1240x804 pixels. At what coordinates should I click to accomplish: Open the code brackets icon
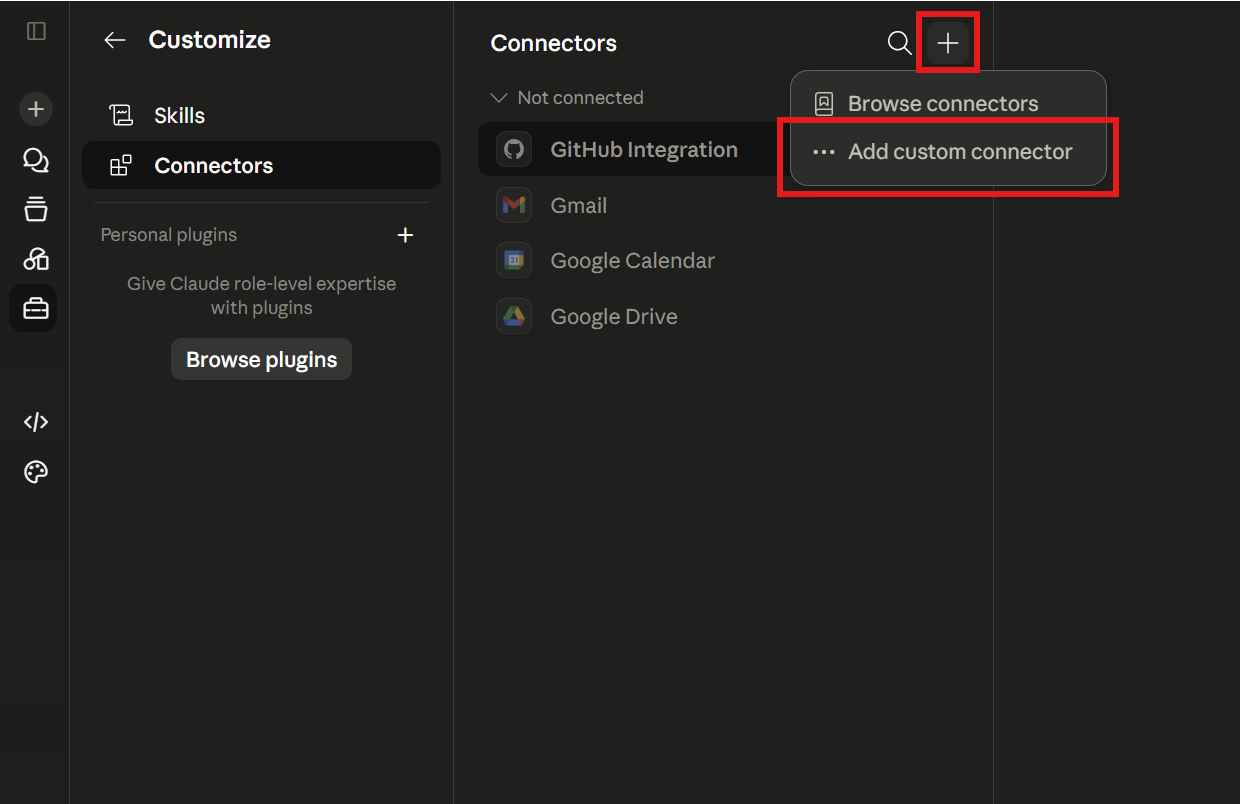click(x=36, y=422)
